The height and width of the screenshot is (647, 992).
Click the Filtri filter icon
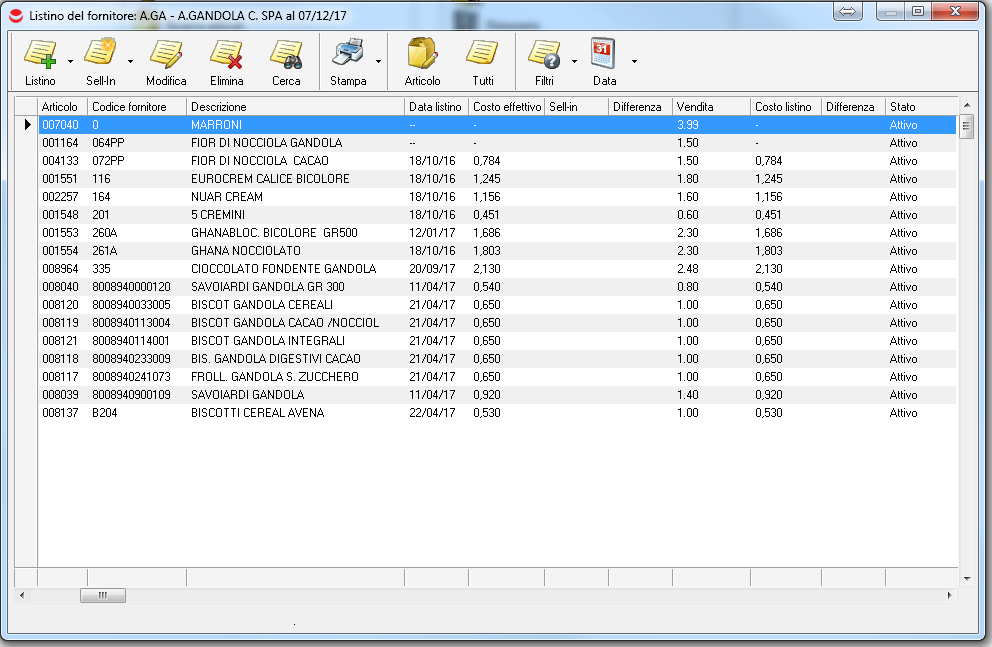[544, 55]
